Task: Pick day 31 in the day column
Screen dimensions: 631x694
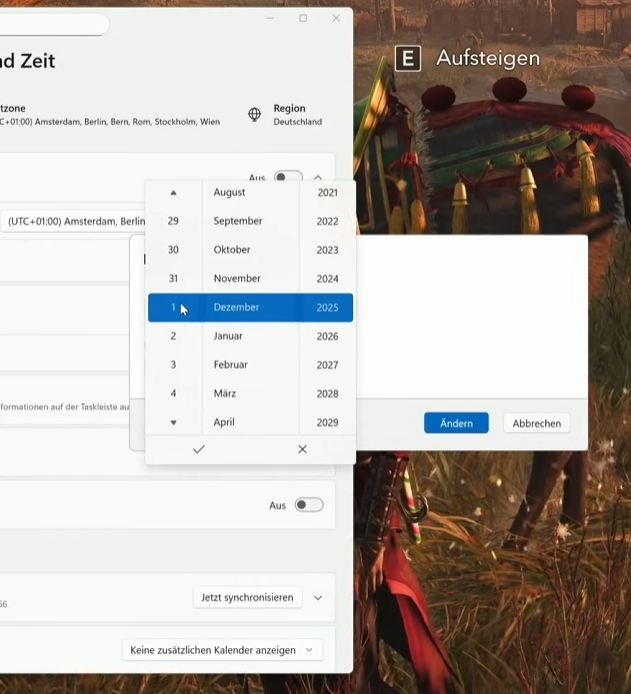Action: click(x=173, y=279)
